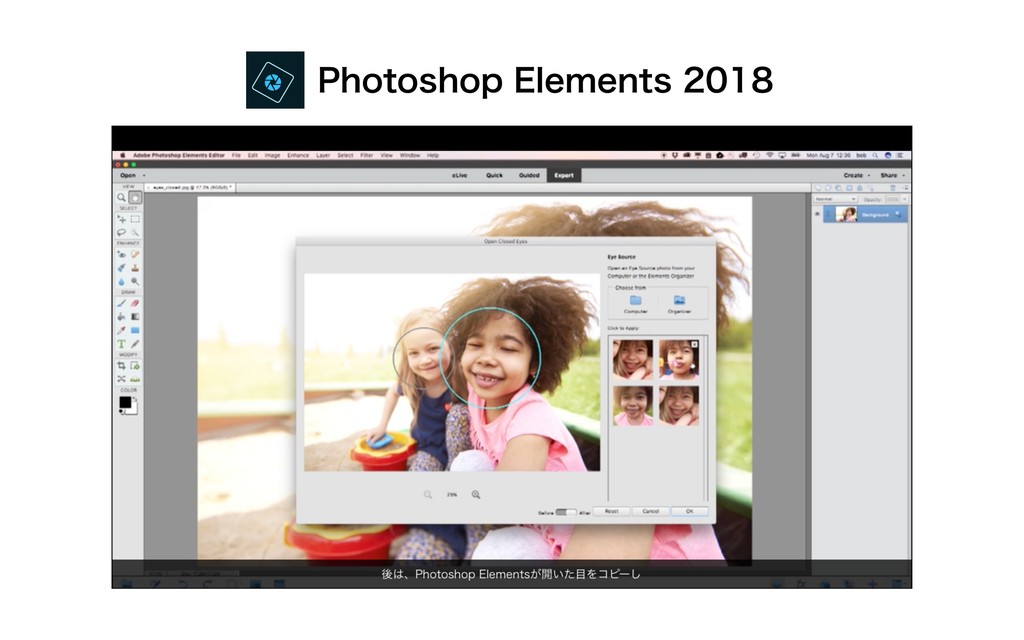The image size is (1024, 640).
Task: Select the Content-Aware Move tool
Action: 121,379
